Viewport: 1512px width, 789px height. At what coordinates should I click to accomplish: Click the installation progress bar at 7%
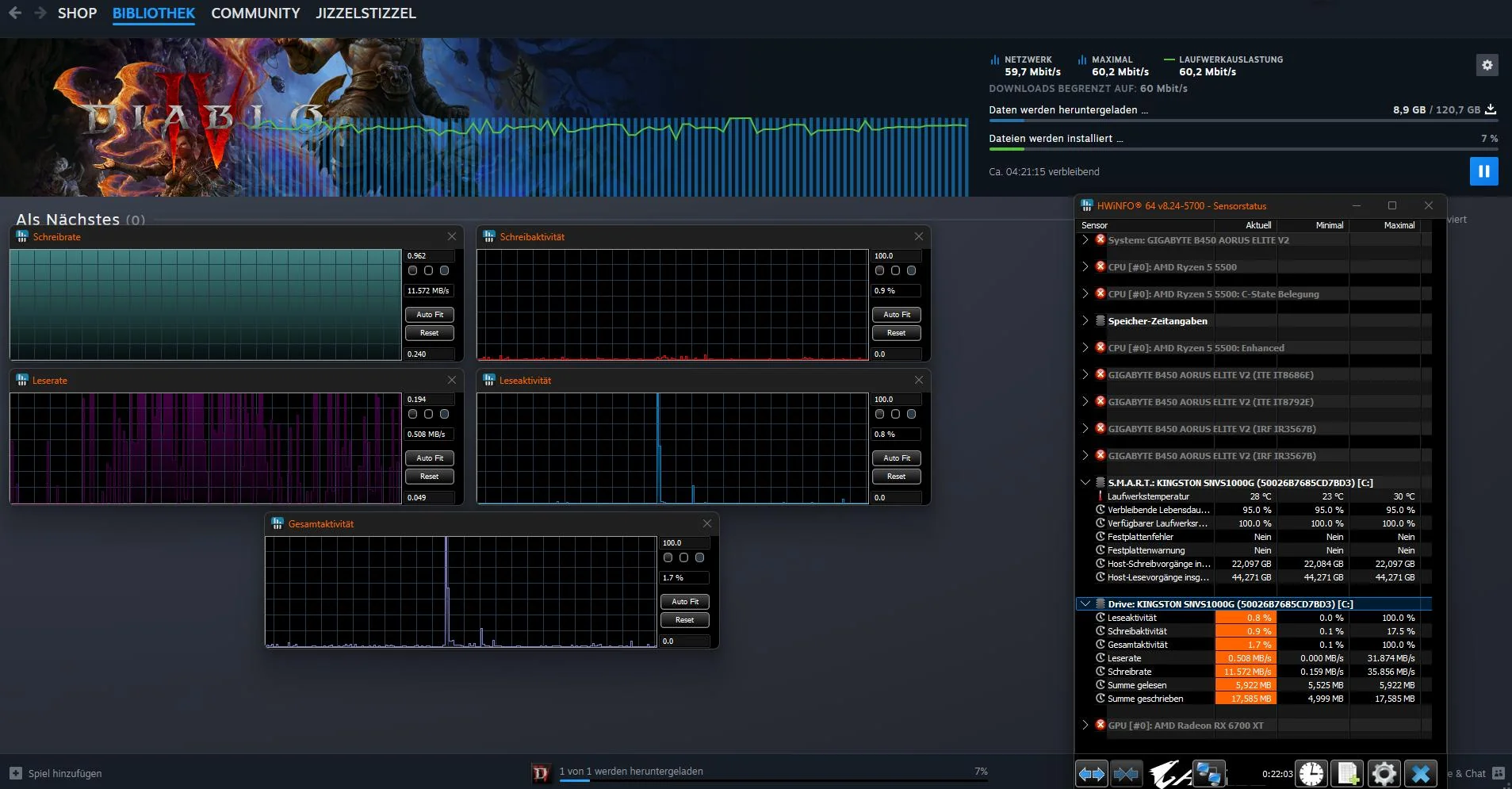click(x=1237, y=147)
